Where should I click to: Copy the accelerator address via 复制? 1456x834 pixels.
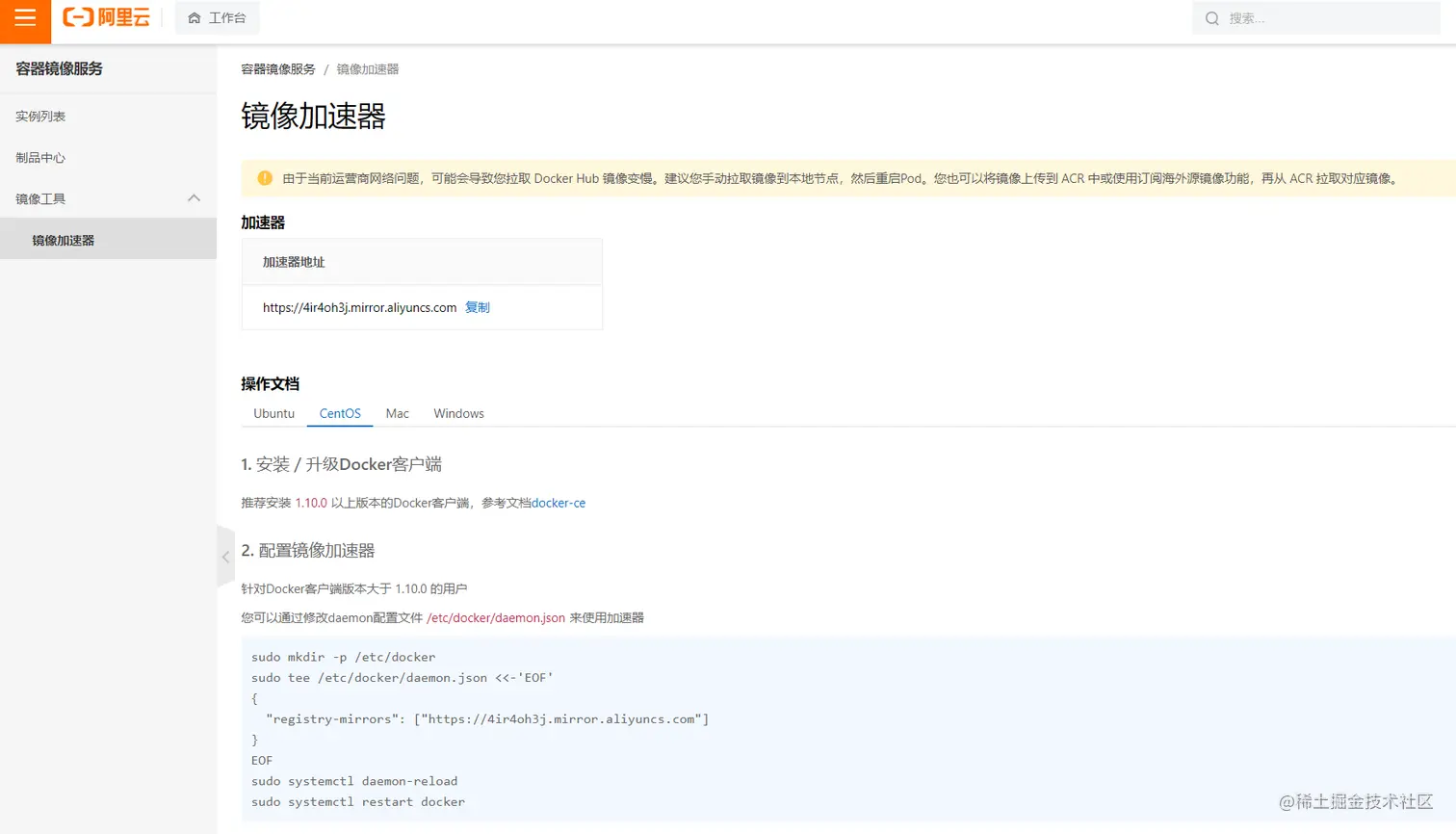click(478, 307)
